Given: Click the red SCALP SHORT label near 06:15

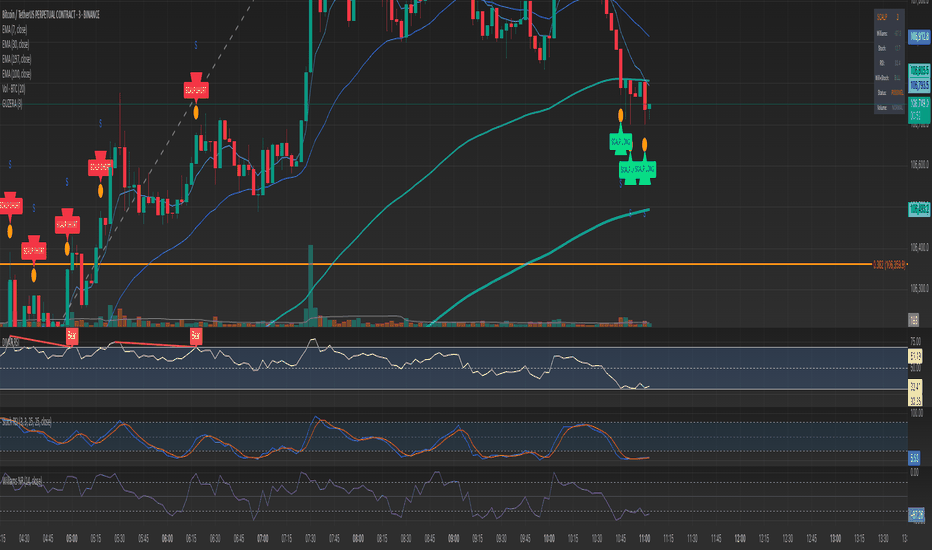Looking at the screenshot, I should 196,89.
